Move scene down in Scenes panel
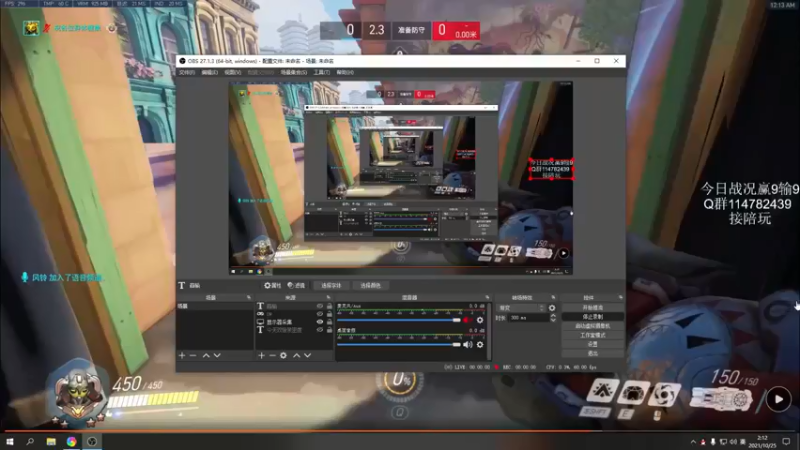 point(217,355)
